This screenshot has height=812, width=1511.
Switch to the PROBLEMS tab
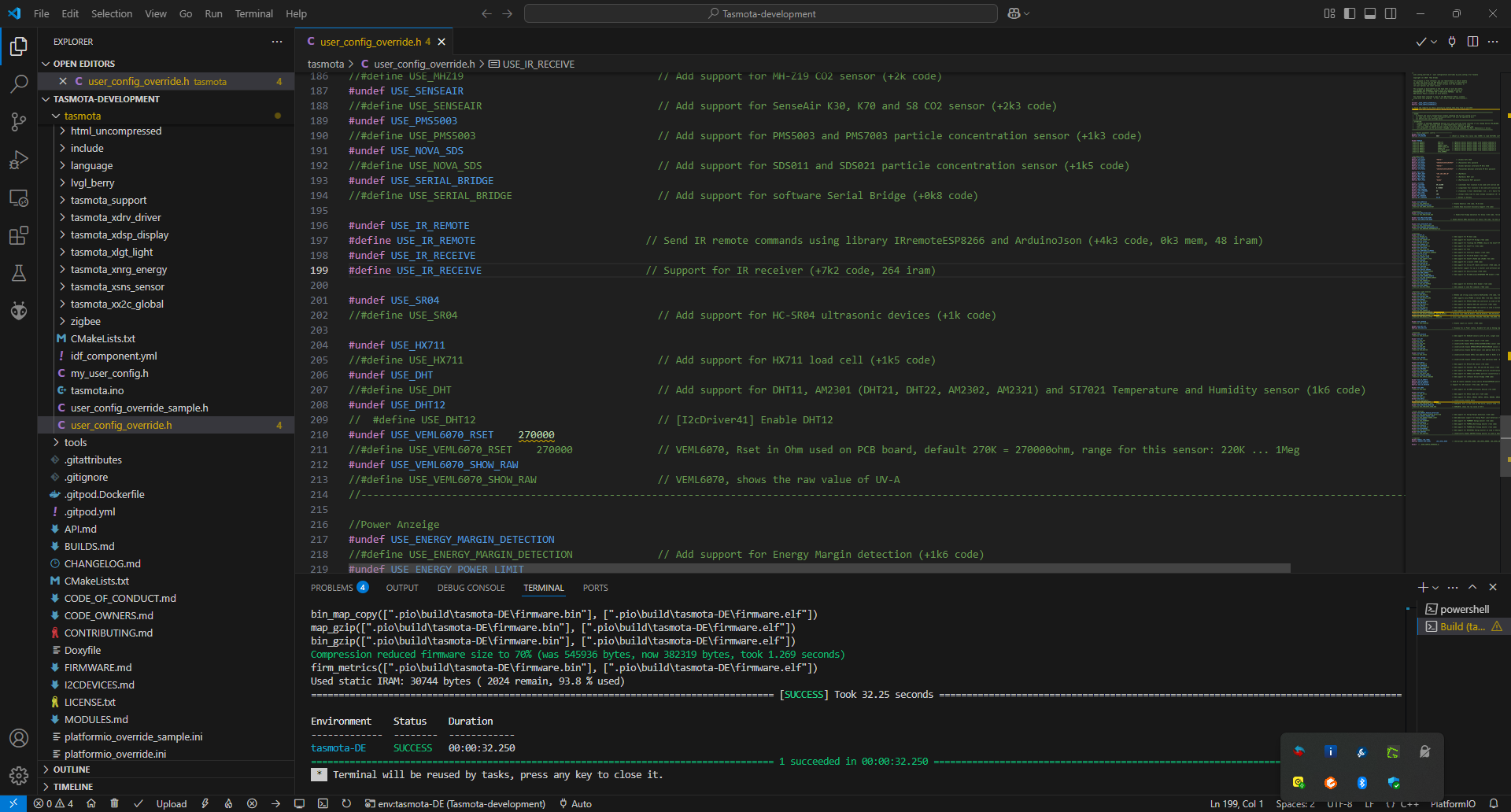(x=339, y=588)
